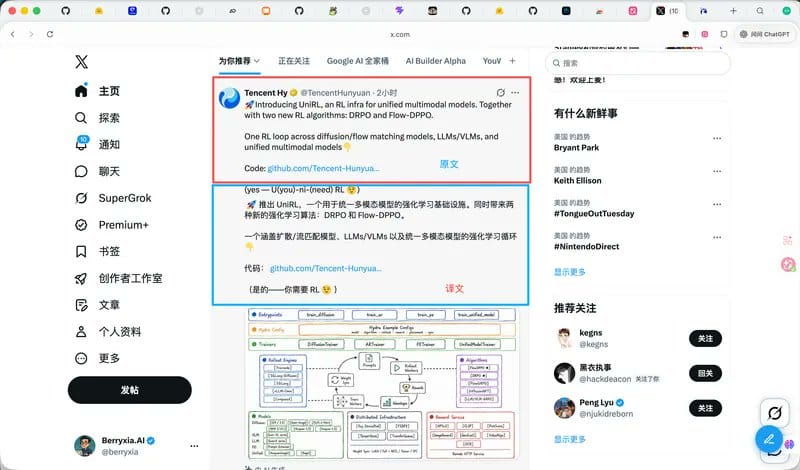Open 通知 notifications with badge
Viewport: 800px width, 470px height.
pyautogui.click(x=97, y=144)
